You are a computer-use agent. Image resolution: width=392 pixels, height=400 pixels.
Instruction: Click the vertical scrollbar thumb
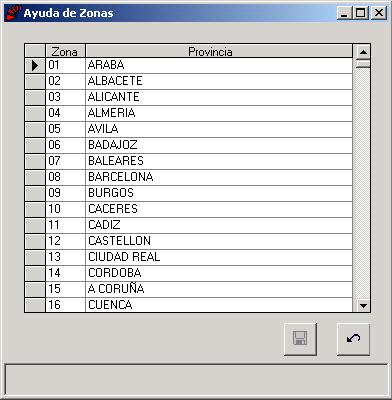[363, 64]
